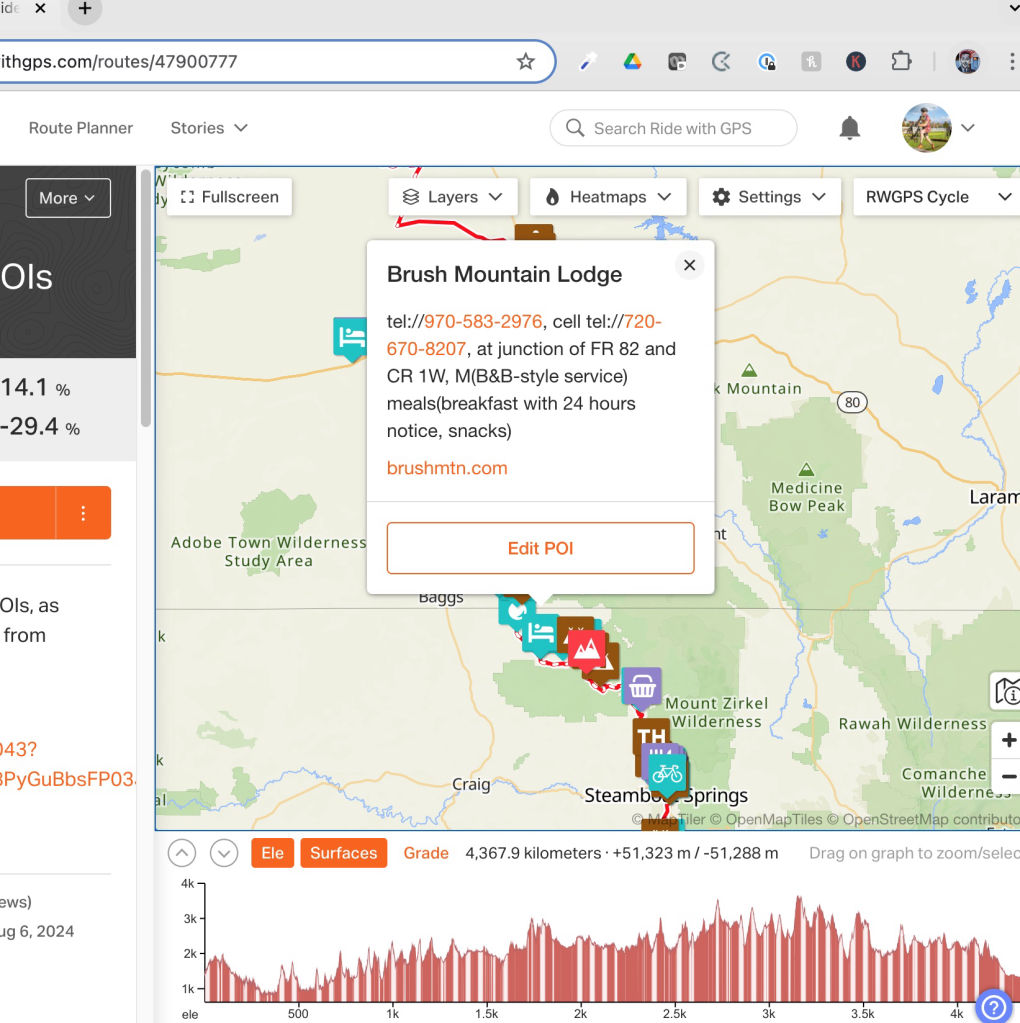The image size is (1020, 1023).
Task: Bookmark page with the star icon
Action: click(525, 61)
